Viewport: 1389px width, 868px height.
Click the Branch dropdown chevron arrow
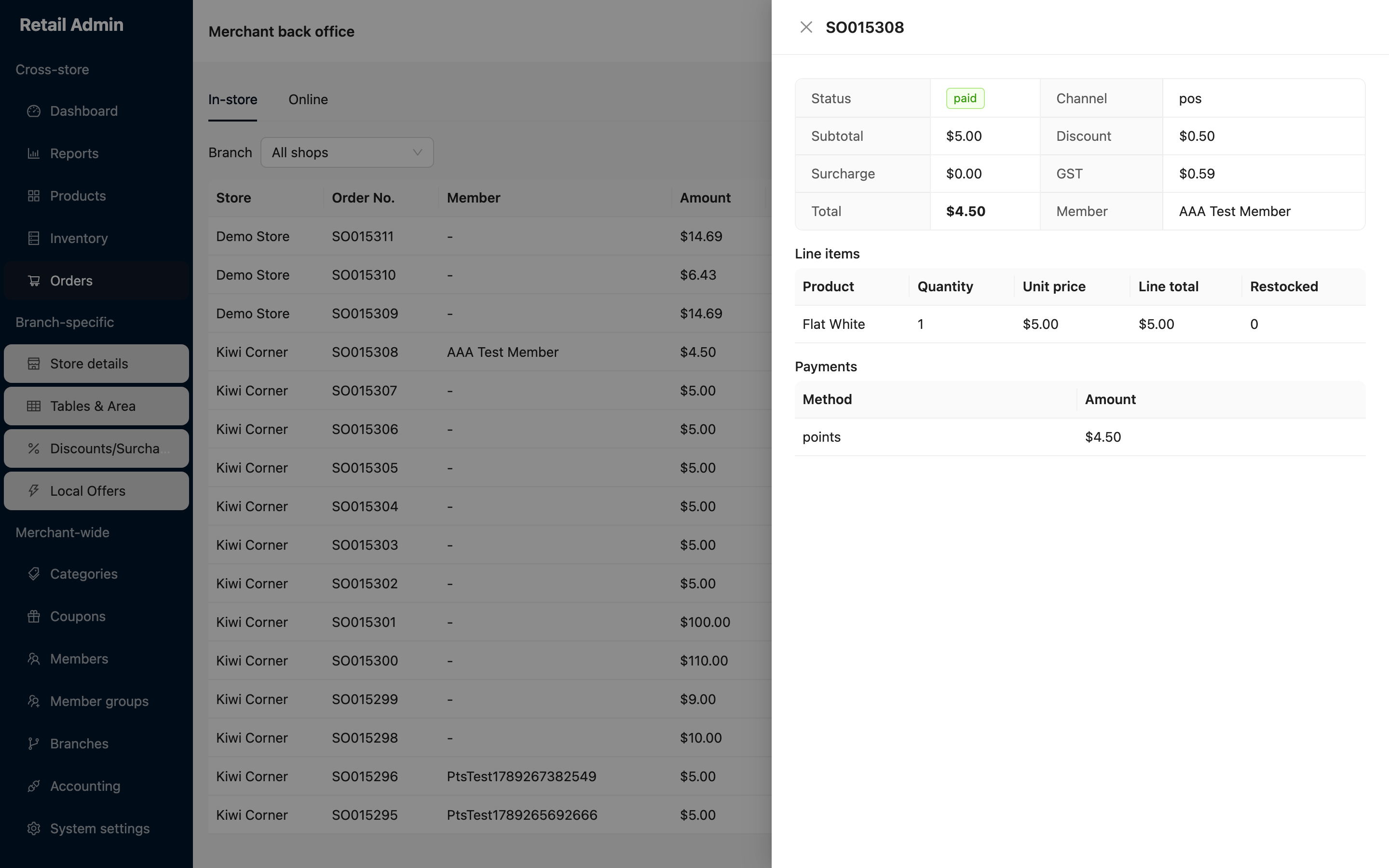[x=417, y=152]
